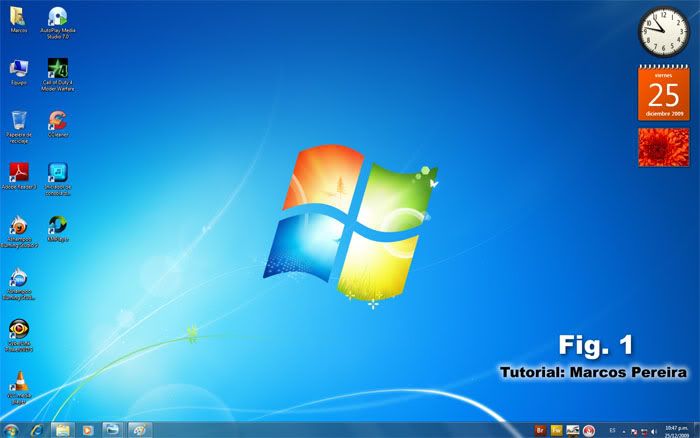Click the Action Center flag tray icon
The width and height of the screenshot is (700, 438).
[634, 432]
